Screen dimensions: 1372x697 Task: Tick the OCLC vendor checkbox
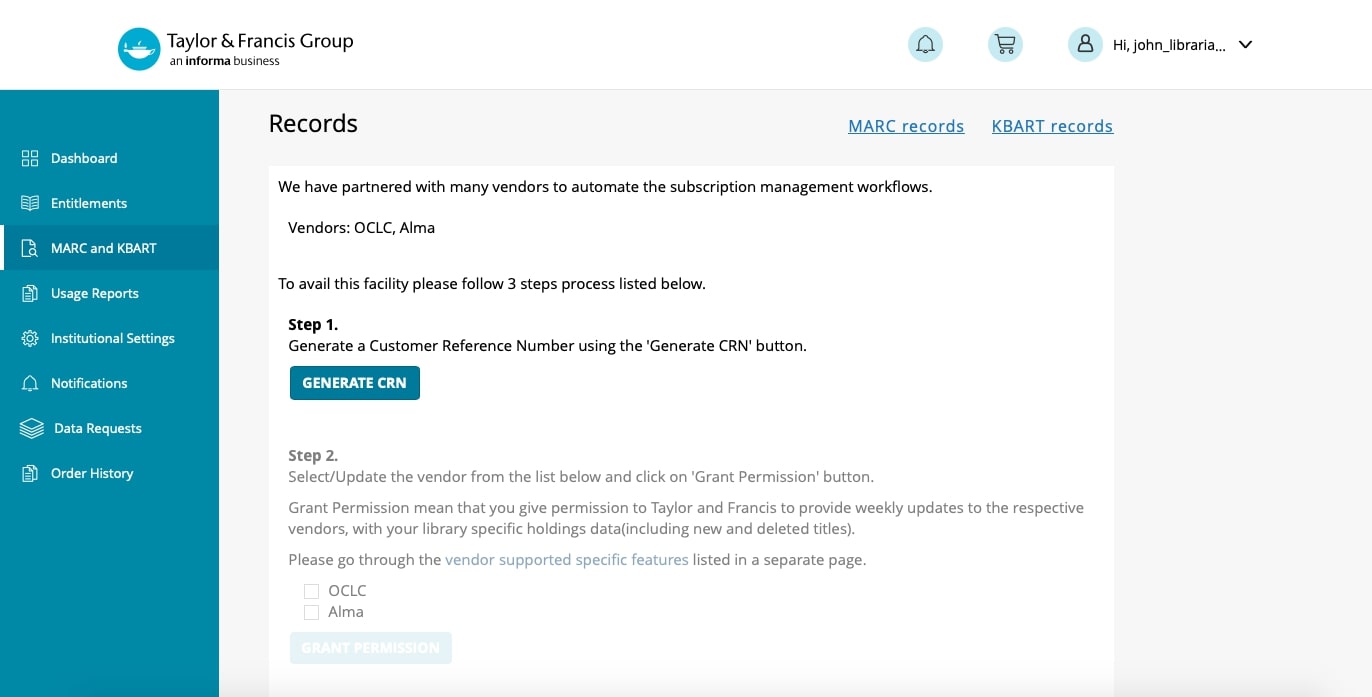311,591
